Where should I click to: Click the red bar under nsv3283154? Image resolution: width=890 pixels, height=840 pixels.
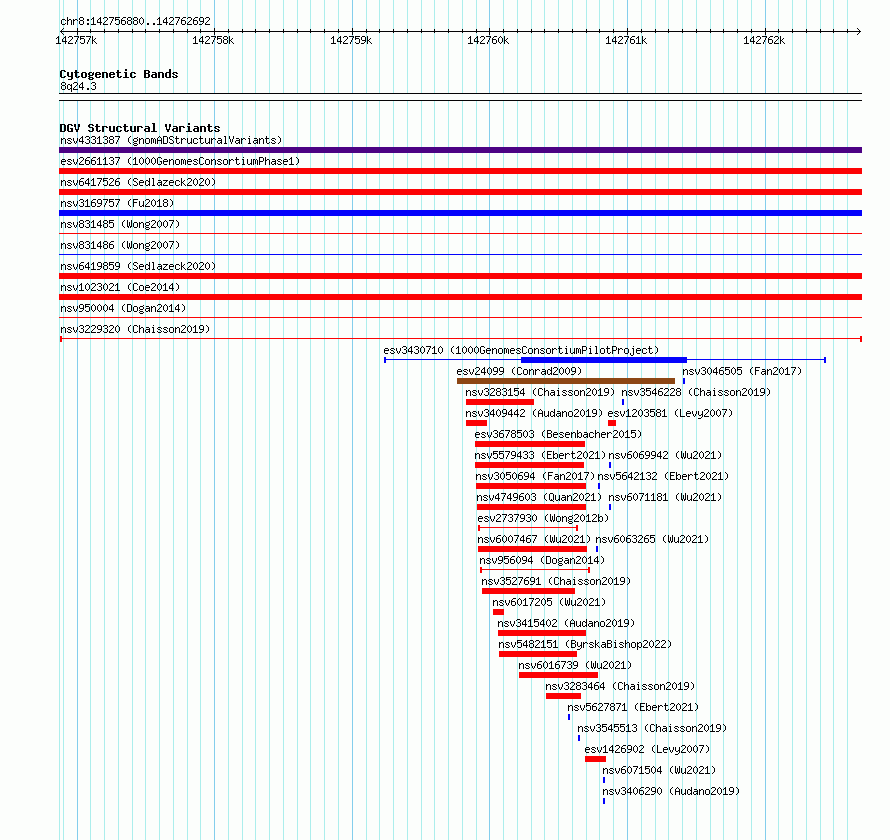pos(499,402)
